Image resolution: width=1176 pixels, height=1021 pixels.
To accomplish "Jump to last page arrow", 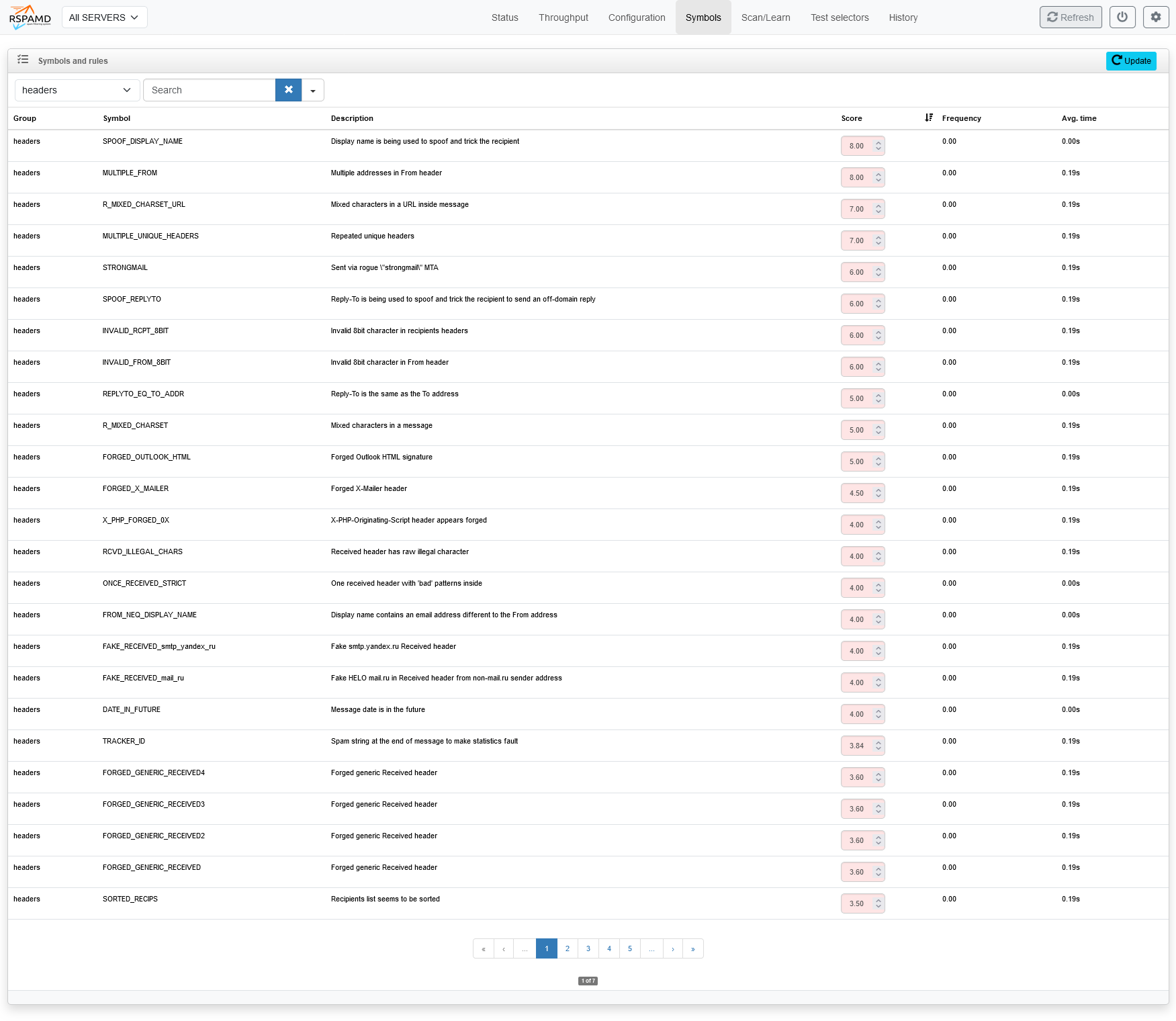I will pyautogui.click(x=693, y=948).
